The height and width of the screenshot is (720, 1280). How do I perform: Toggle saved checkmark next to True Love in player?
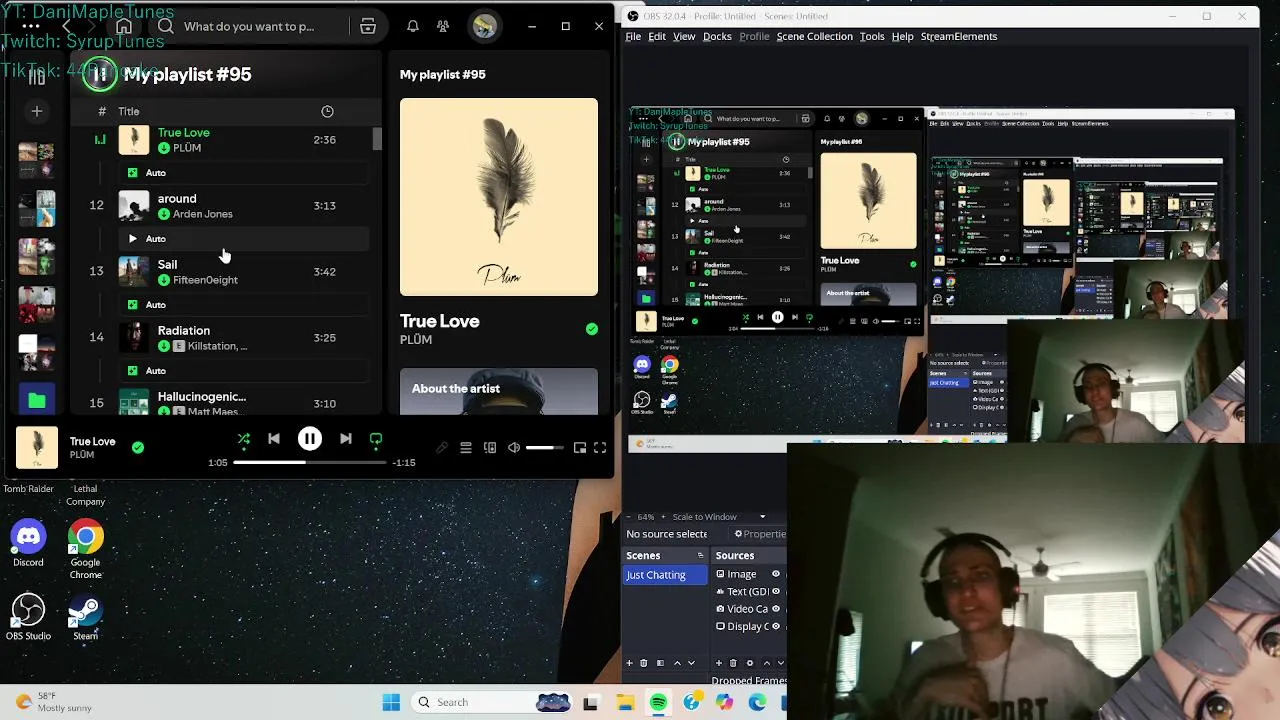(138, 447)
